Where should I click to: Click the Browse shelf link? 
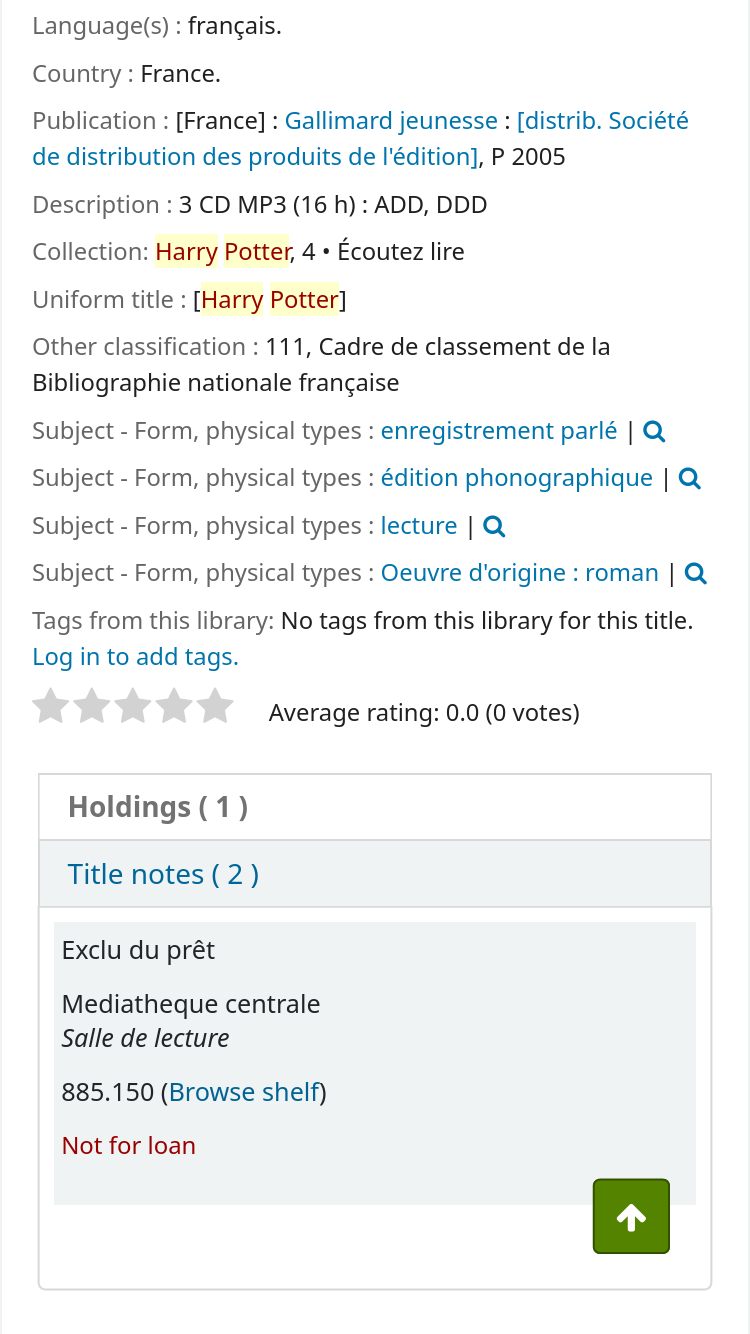244,1093
